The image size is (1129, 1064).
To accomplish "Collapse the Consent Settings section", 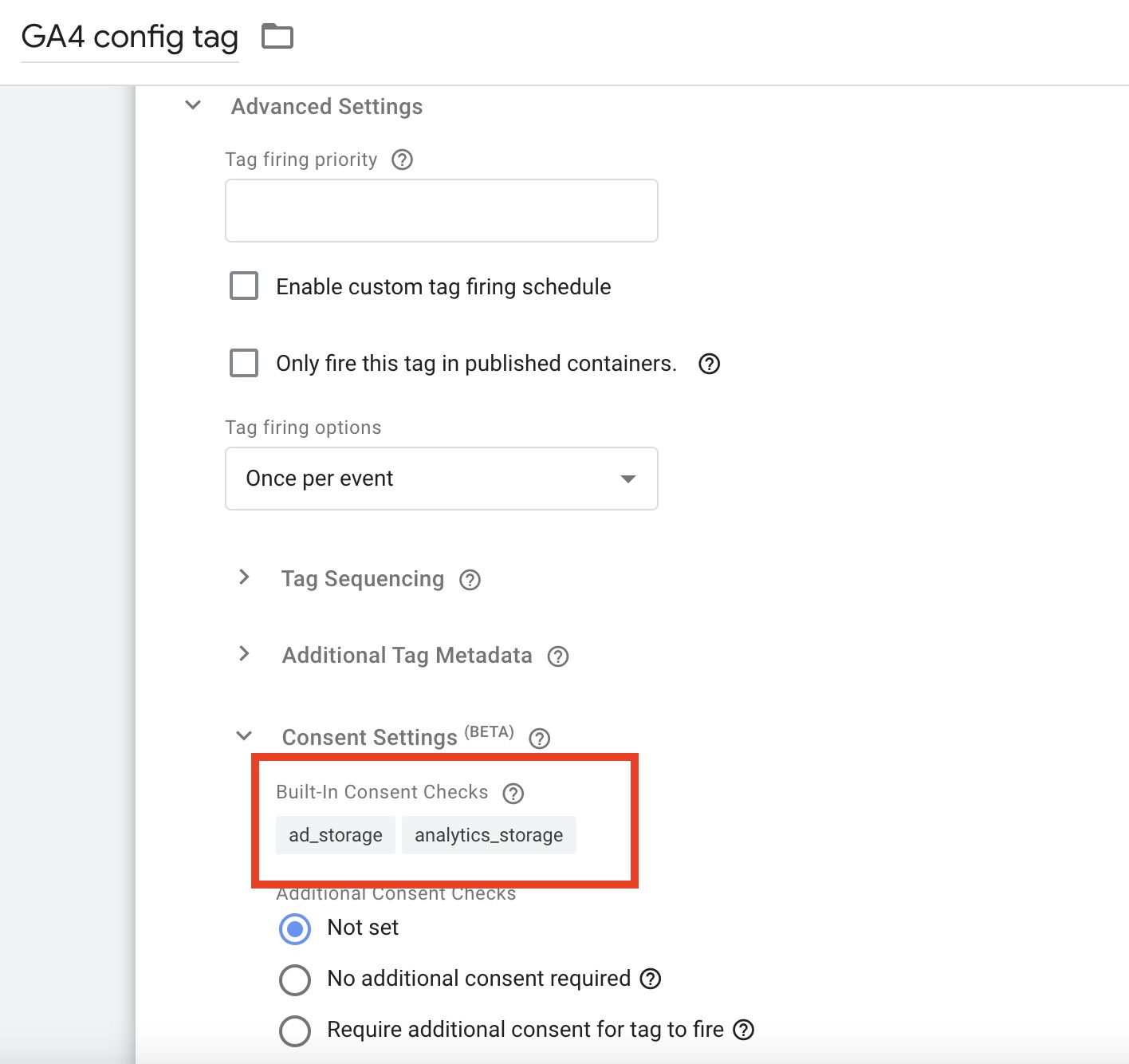I will [244, 735].
